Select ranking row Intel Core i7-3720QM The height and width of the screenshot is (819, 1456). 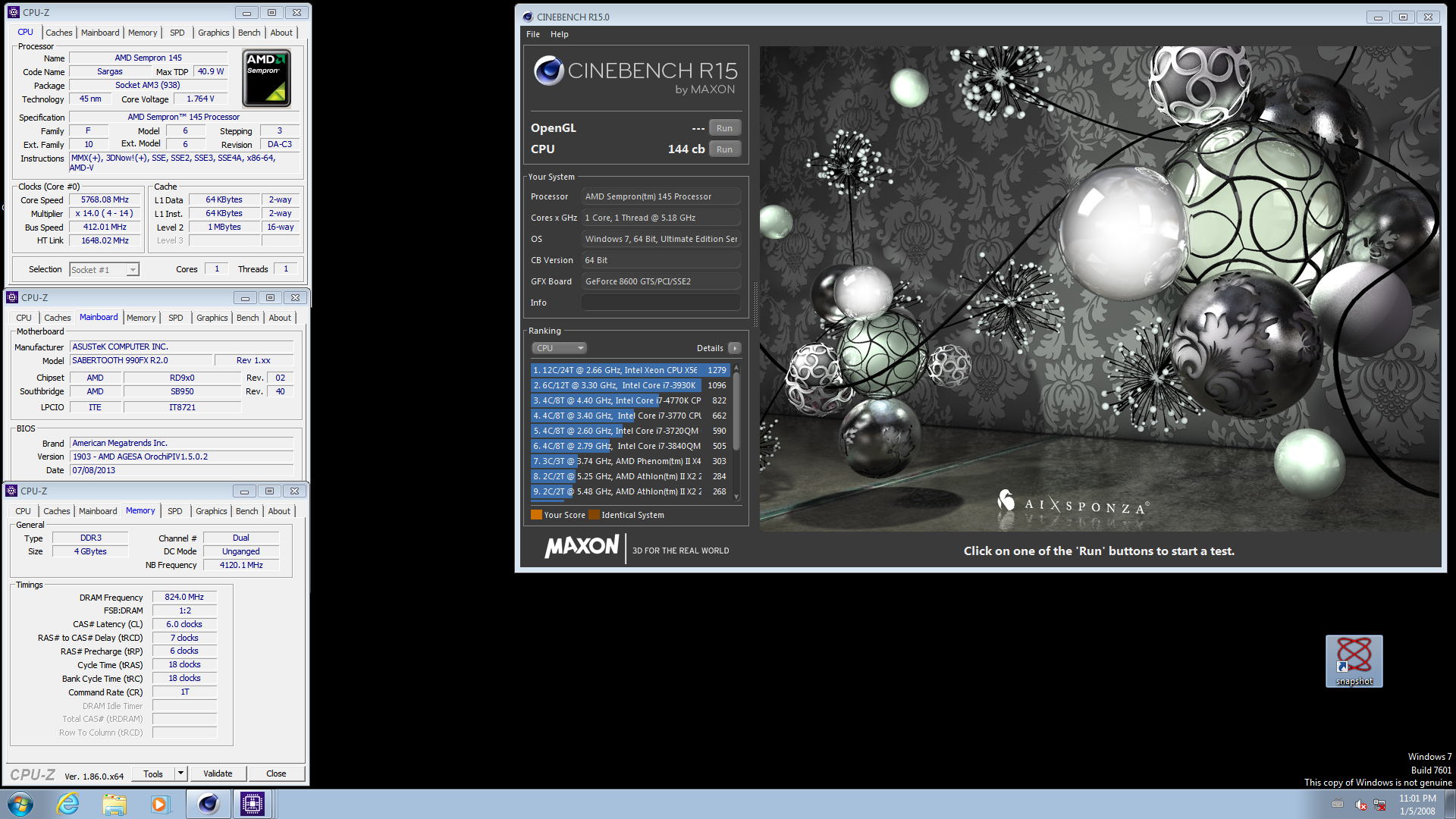(x=629, y=431)
